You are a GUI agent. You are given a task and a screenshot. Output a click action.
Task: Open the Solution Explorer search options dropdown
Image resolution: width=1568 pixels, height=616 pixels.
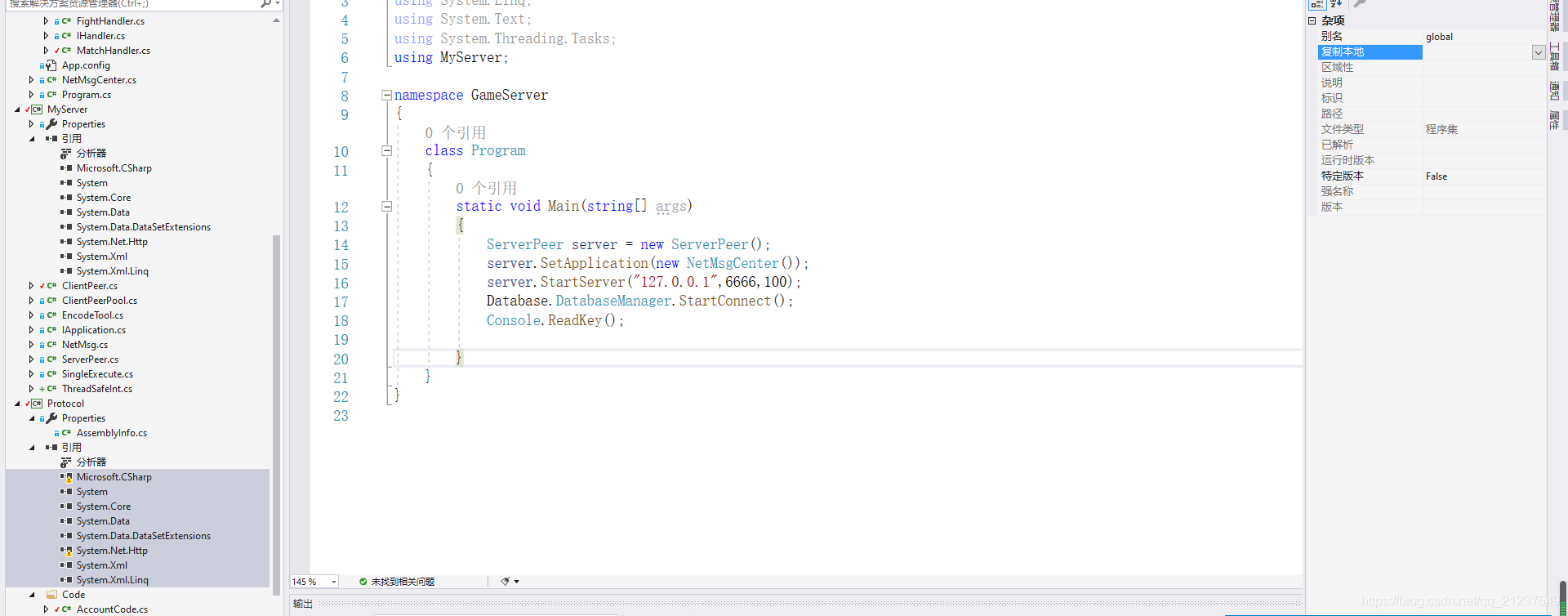tap(278, 3)
